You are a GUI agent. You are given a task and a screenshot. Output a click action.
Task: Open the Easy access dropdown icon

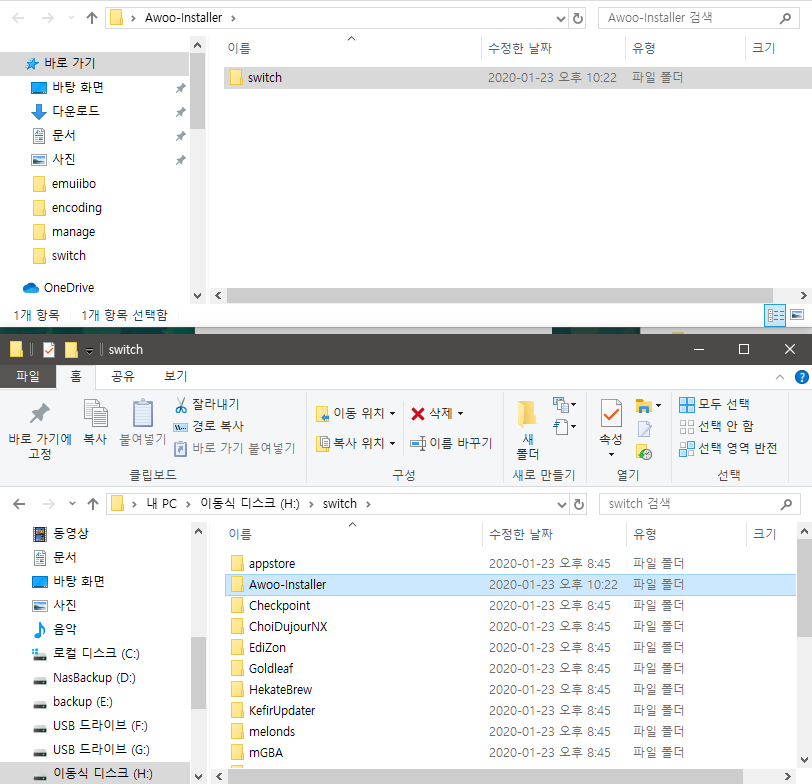pyautogui.click(x=564, y=427)
